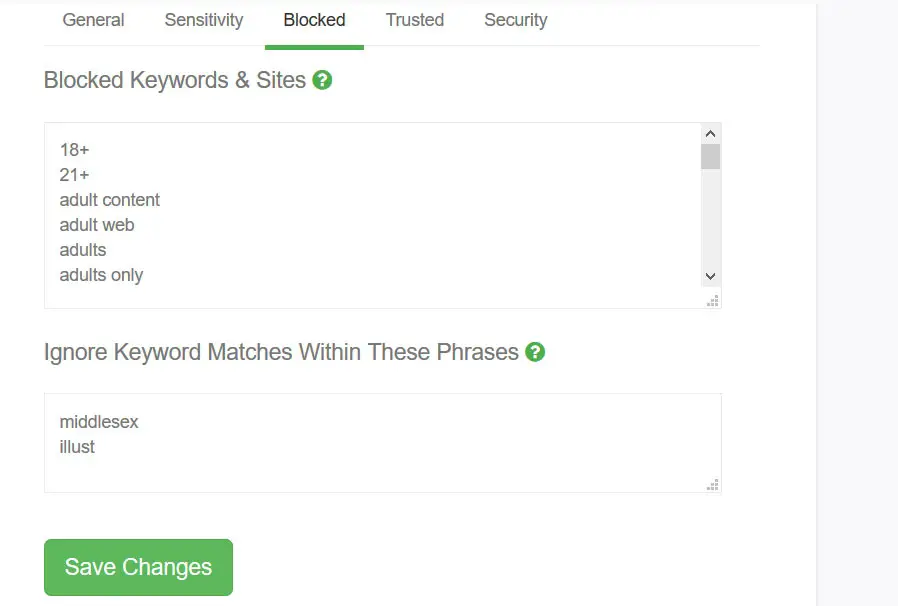Viewport: 898px width, 606px height.
Task: Click the help icon beside Ignore Keyword Matches heading
Action: [x=535, y=352]
